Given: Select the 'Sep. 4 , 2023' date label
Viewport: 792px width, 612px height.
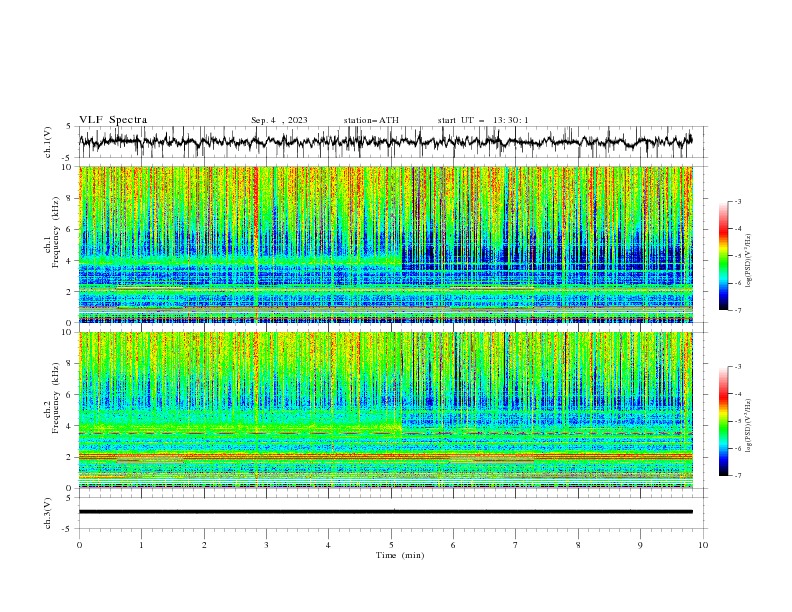Looking at the screenshot, I should [279, 120].
